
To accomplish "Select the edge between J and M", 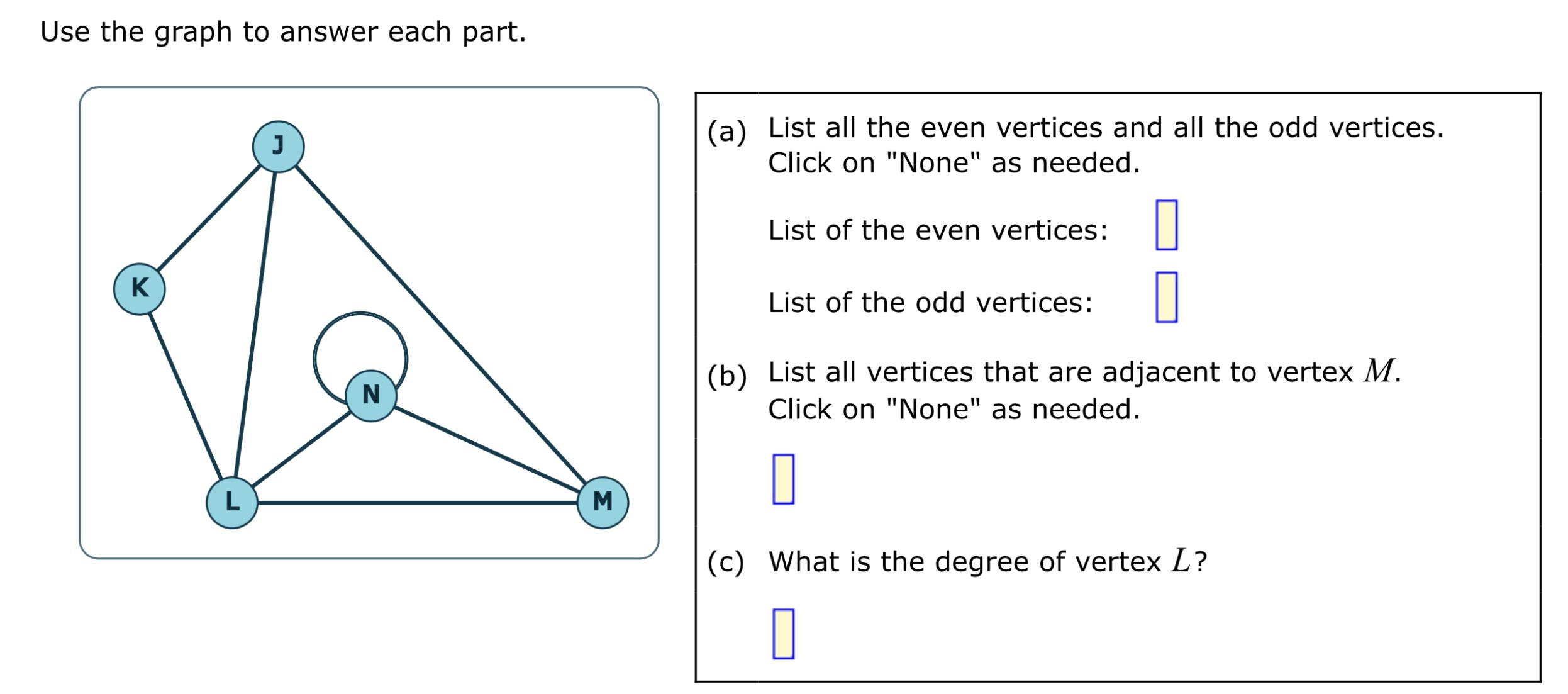I will click(440, 325).
